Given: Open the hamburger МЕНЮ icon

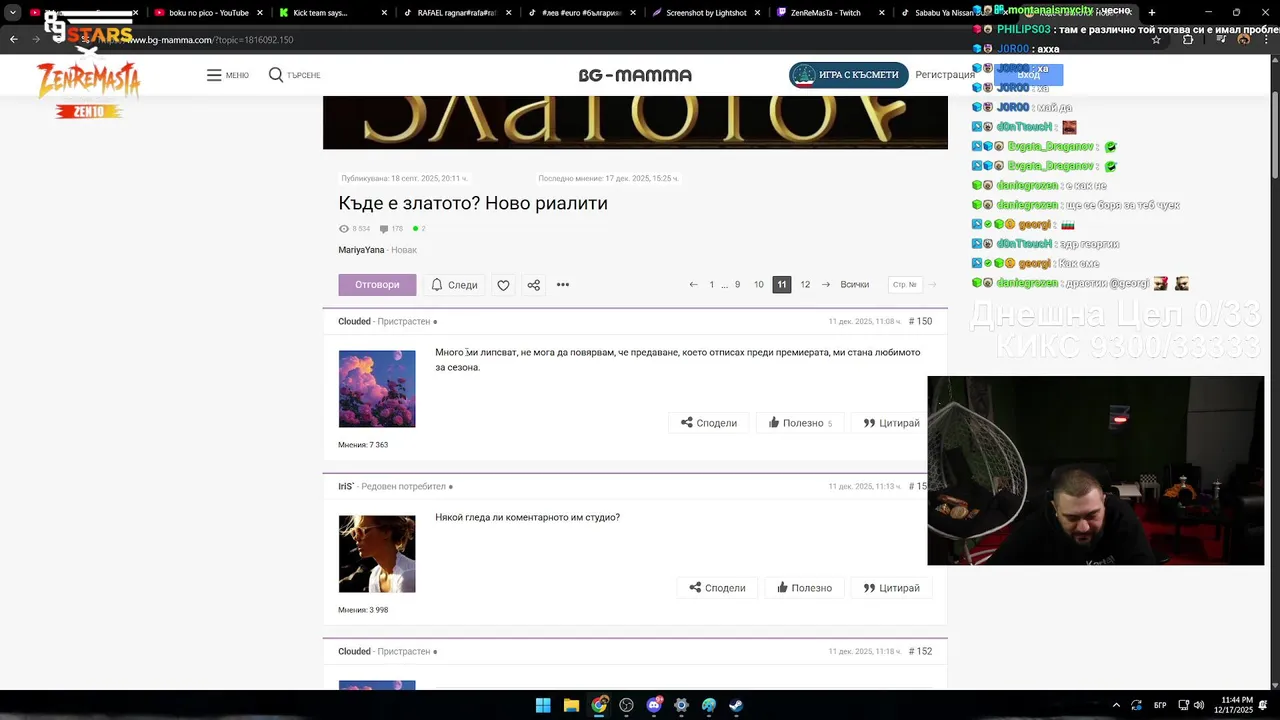Looking at the screenshot, I should [214, 75].
